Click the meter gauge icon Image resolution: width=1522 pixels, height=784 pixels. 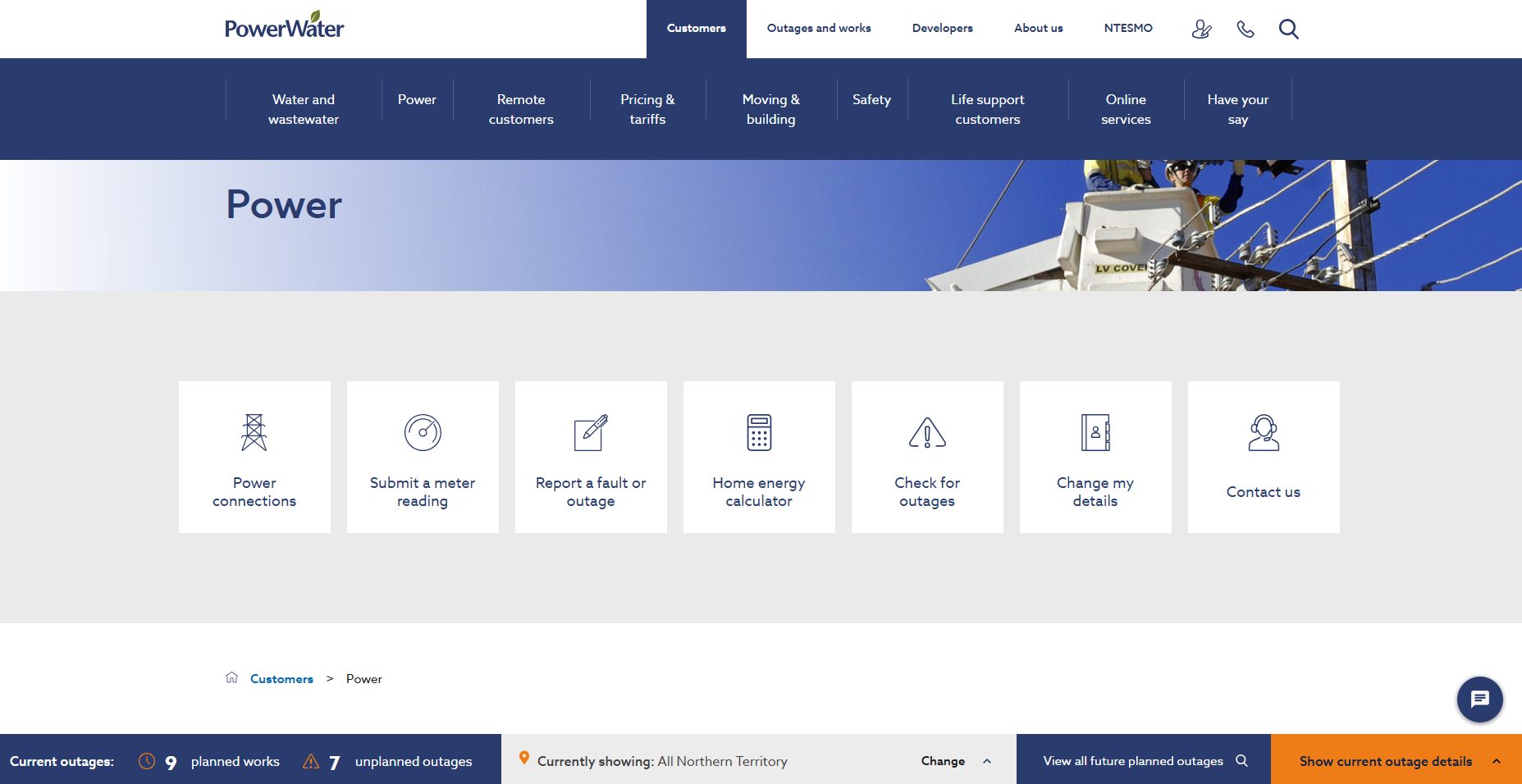point(423,432)
